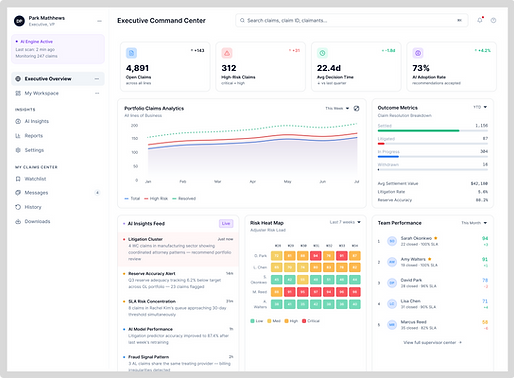Click the High orange legend swatch
Image resolution: width=514 pixels, height=378 pixels.
coord(286,321)
